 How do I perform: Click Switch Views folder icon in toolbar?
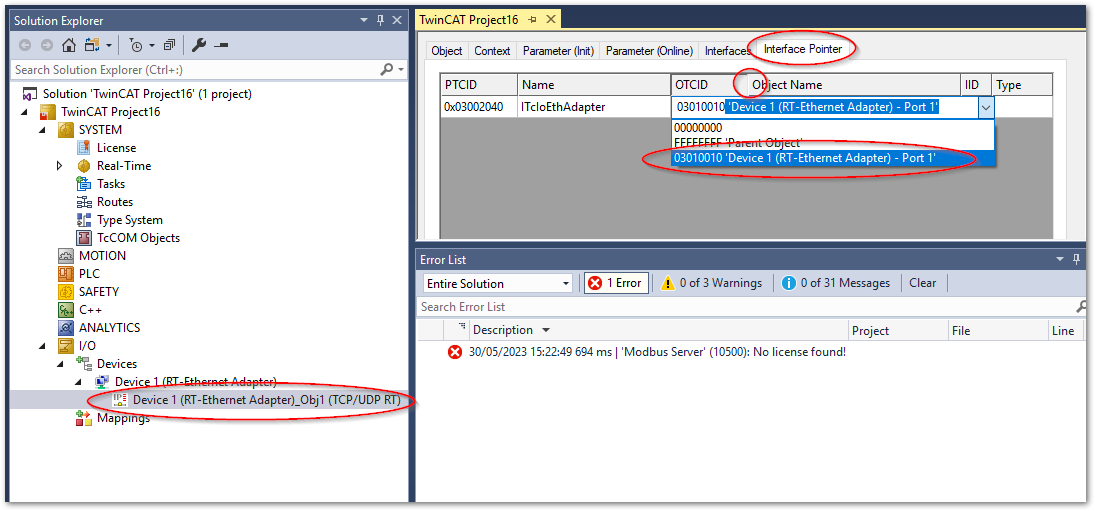pyautogui.click(x=91, y=45)
